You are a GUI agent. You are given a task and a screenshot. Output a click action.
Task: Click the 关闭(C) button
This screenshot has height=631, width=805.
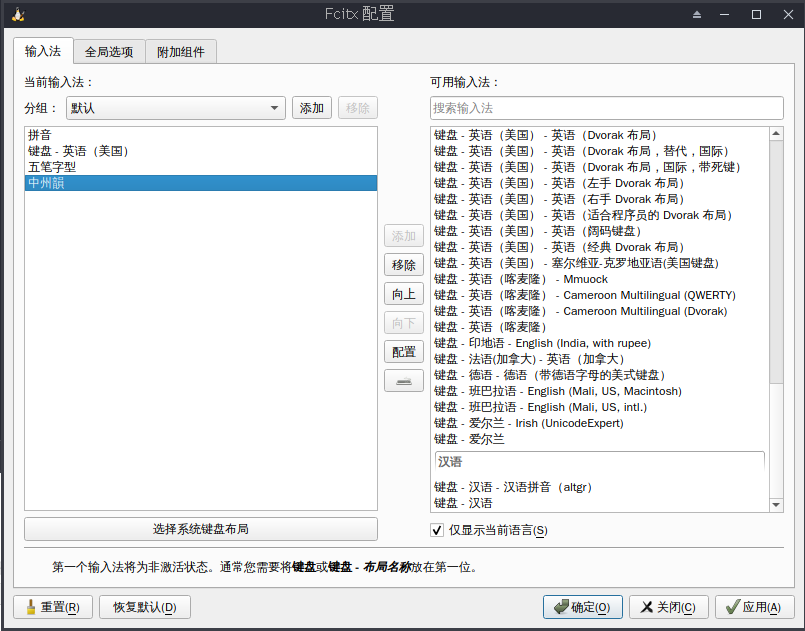668,607
